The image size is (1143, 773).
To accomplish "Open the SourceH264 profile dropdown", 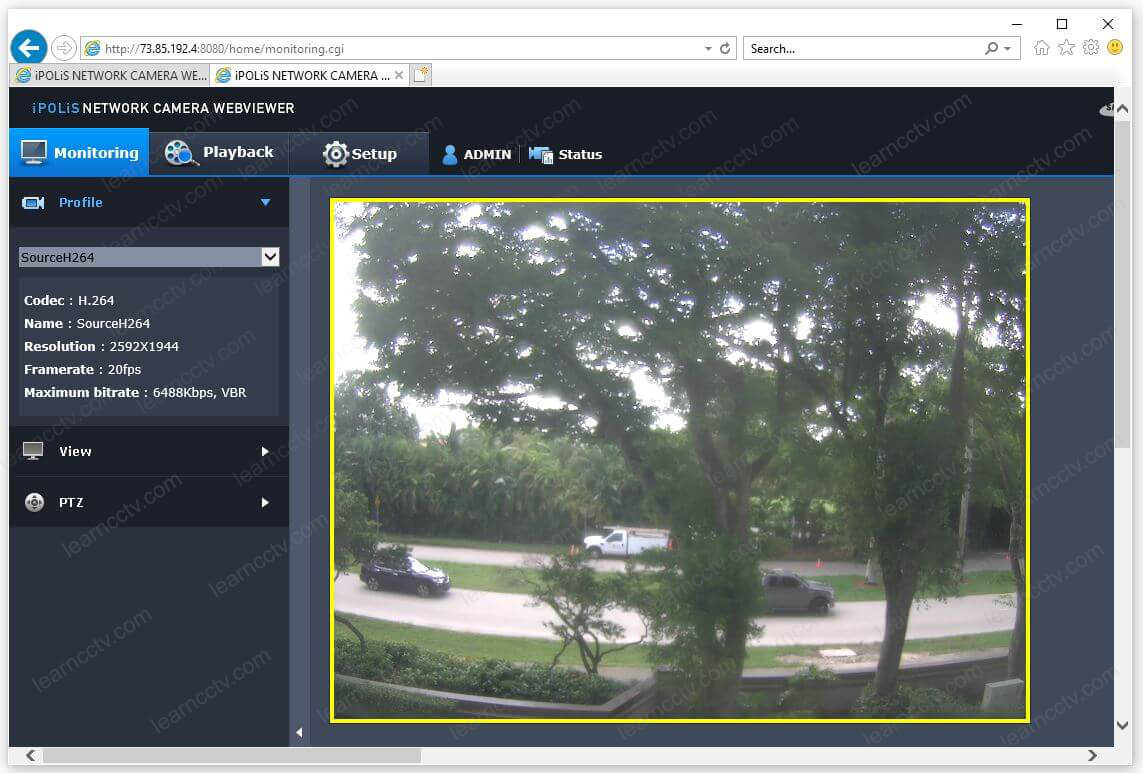I will click(149, 257).
